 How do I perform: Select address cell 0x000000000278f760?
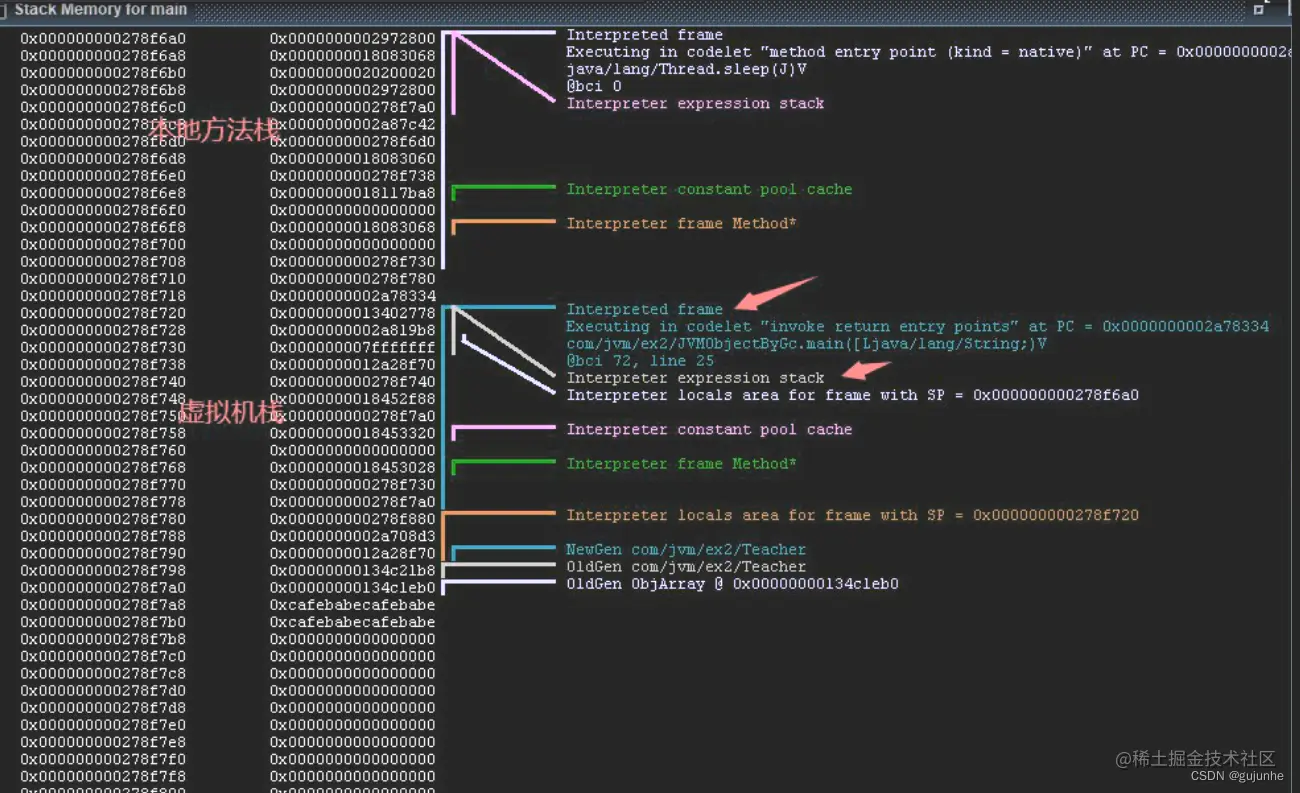pyautogui.click(x=103, y=450)
